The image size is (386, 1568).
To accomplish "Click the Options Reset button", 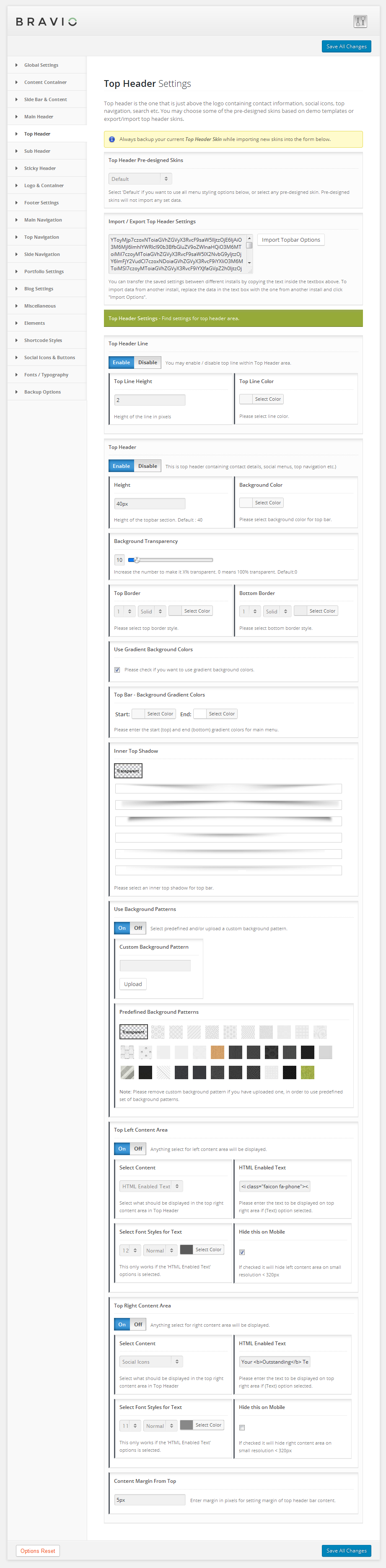I will [38, 1550].
